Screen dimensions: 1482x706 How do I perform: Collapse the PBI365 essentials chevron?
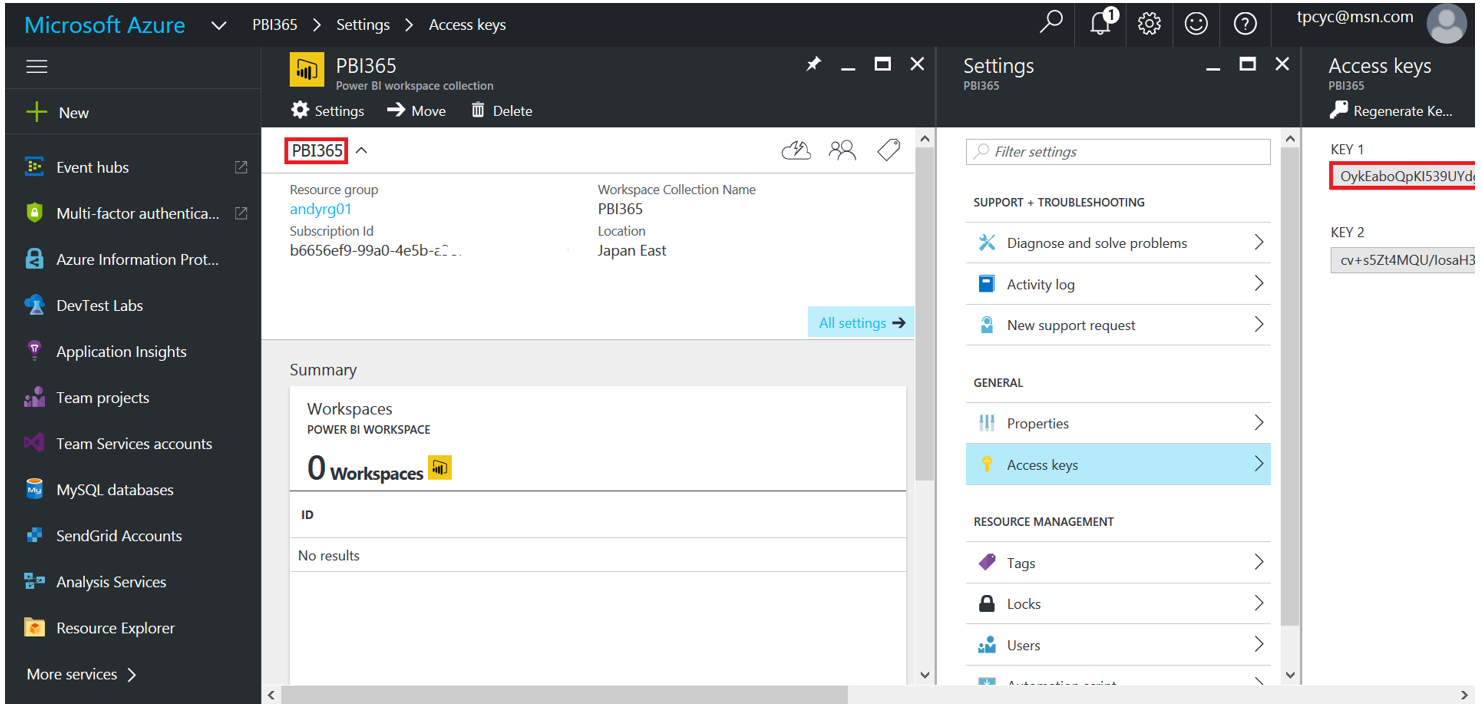[x=362, y=150]
